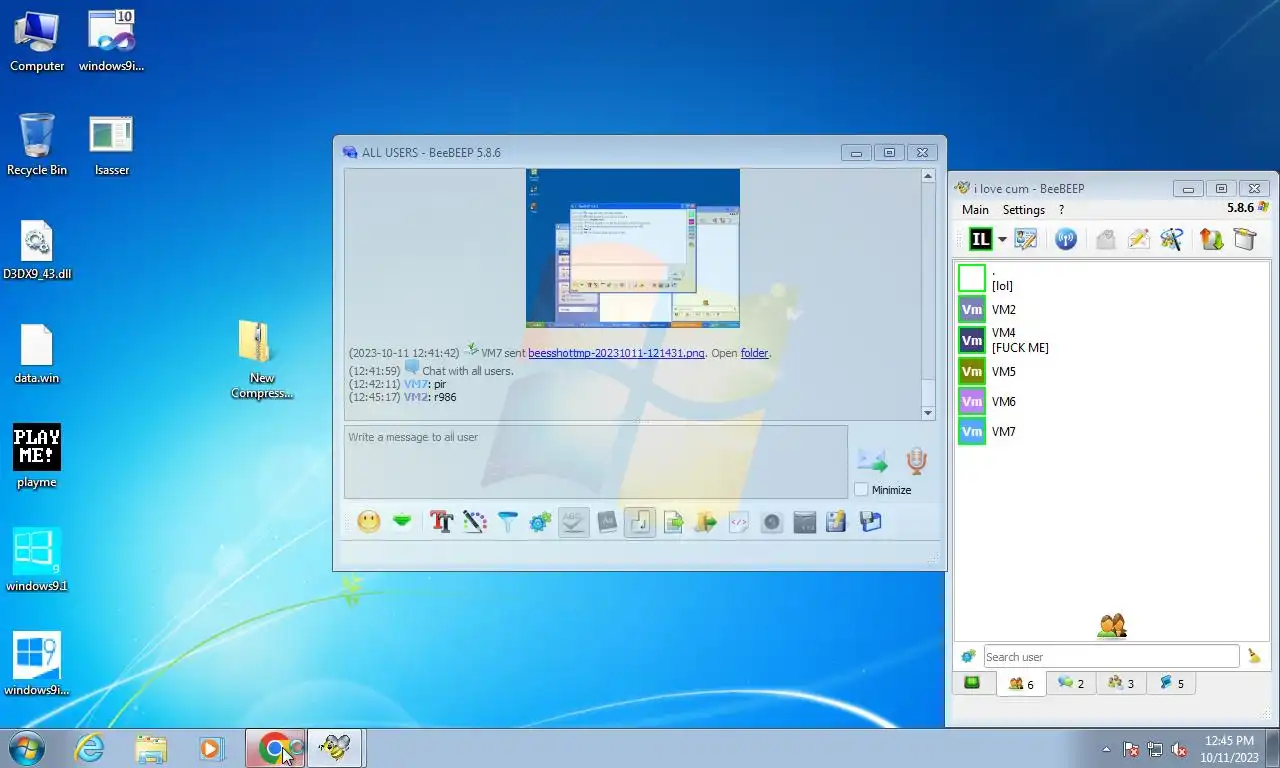Open the Windows Start menu
The width and height of the screenshot is (1280, 768).
click(25, 748)
